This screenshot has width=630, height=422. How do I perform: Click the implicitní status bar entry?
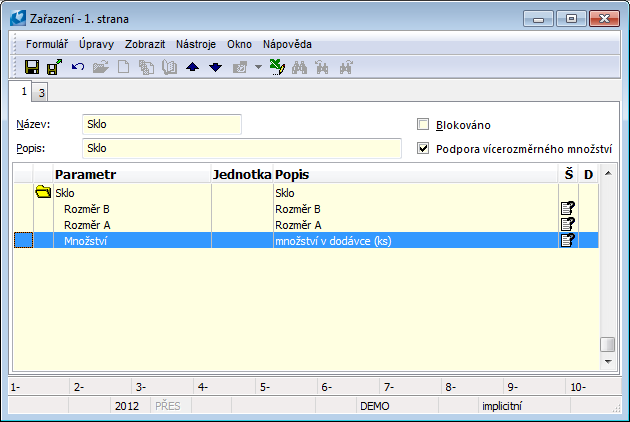tap(524, 406)
